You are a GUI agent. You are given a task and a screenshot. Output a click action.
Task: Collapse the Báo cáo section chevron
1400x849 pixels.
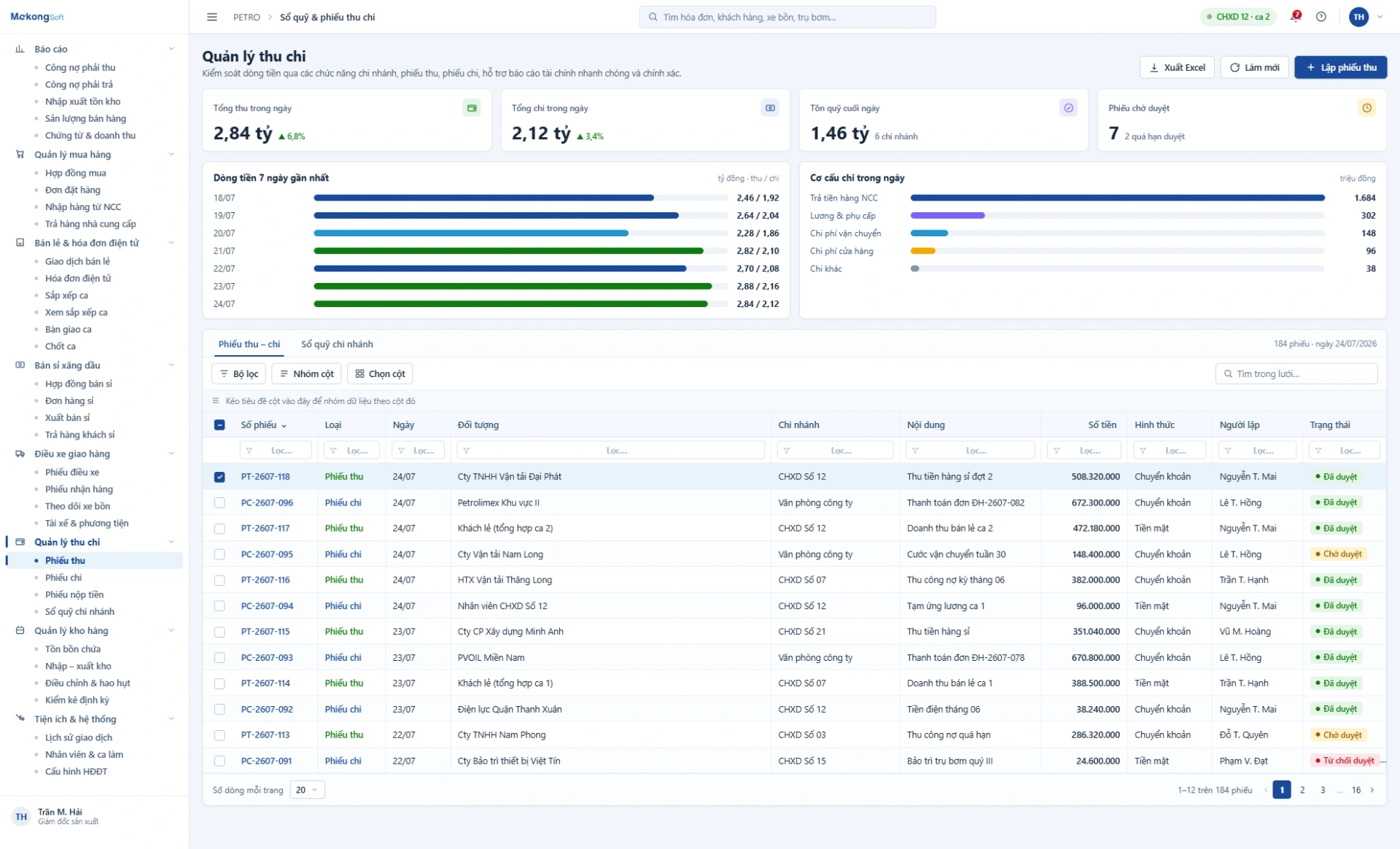coord(171,49)
